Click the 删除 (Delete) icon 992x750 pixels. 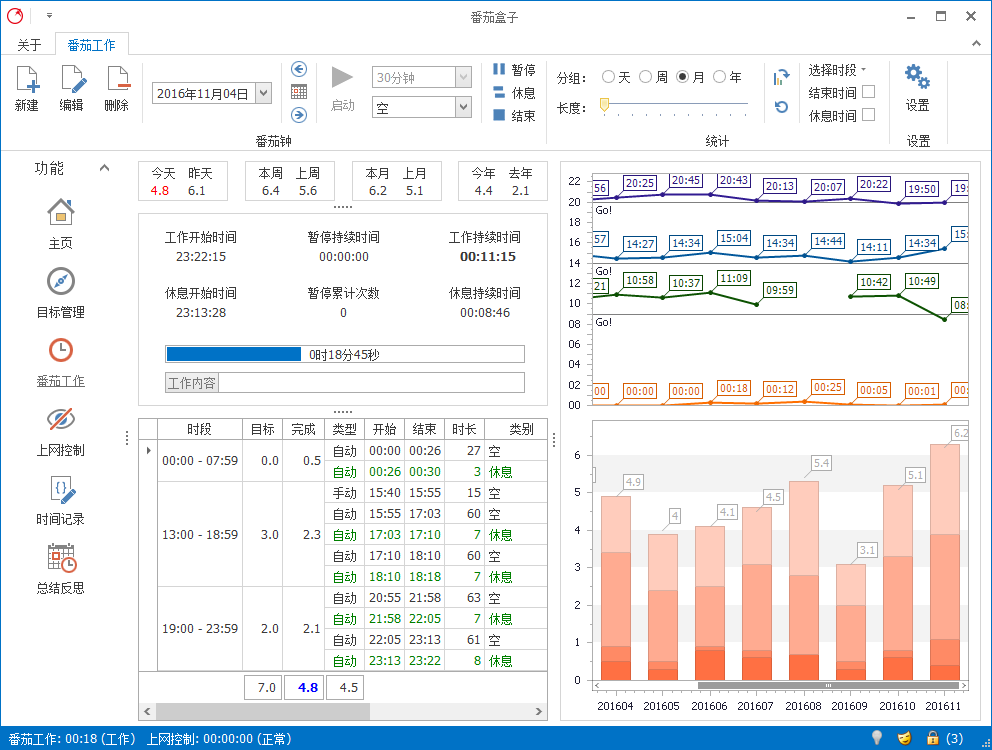click(117, 79)
